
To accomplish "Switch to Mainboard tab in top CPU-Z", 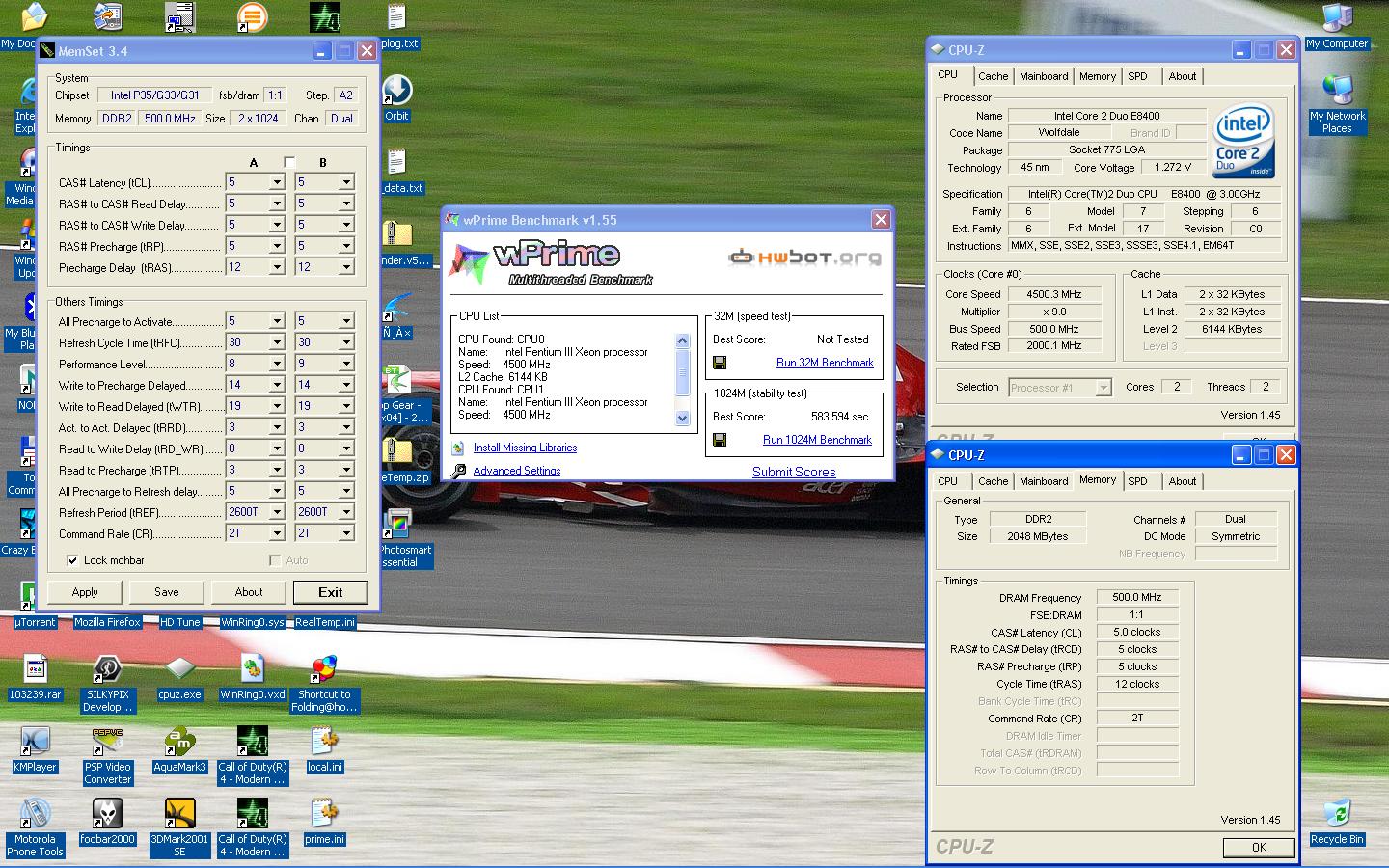I will tap(1044, 76).
